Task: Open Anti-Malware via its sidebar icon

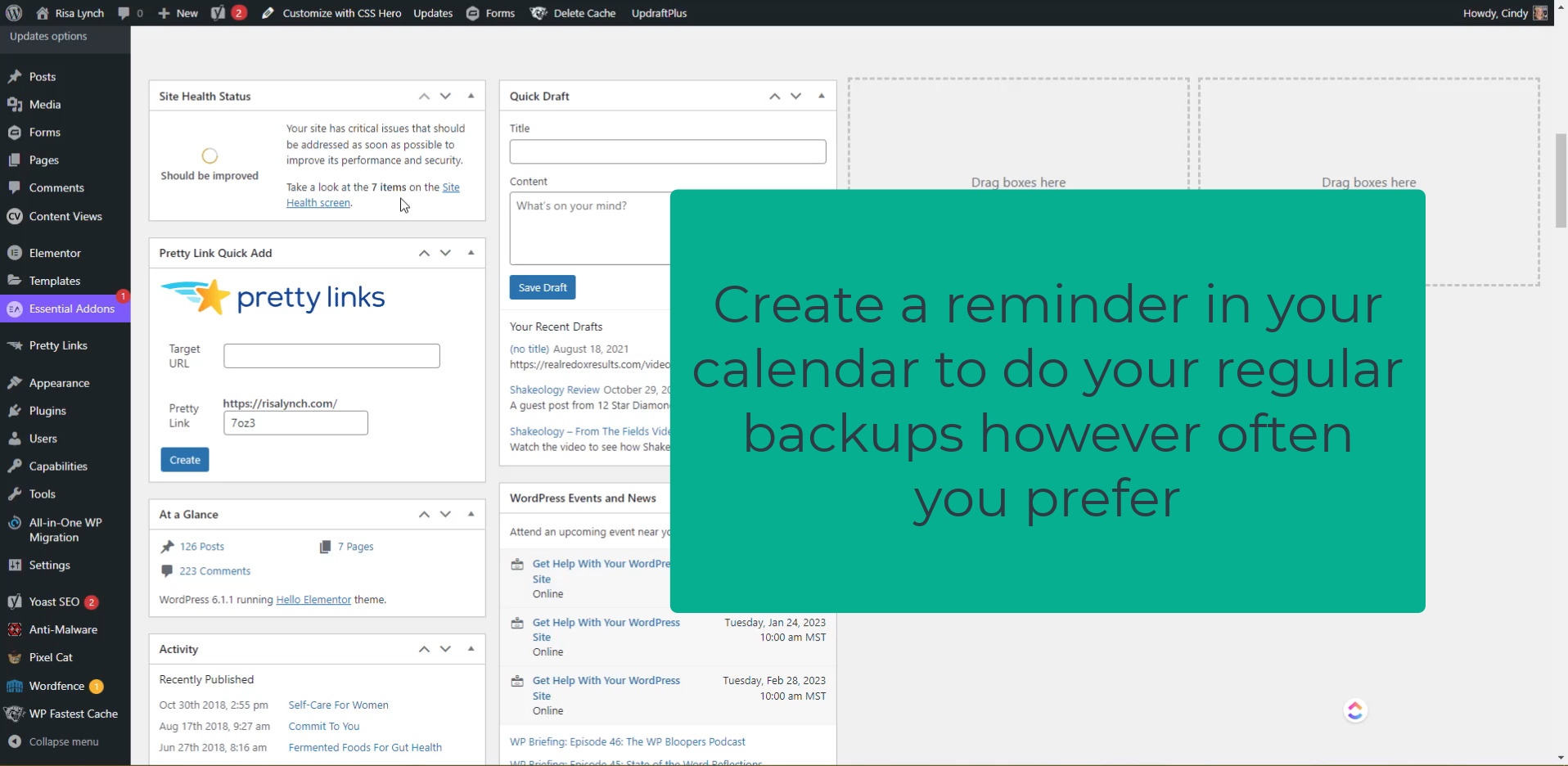Action: 15,629
